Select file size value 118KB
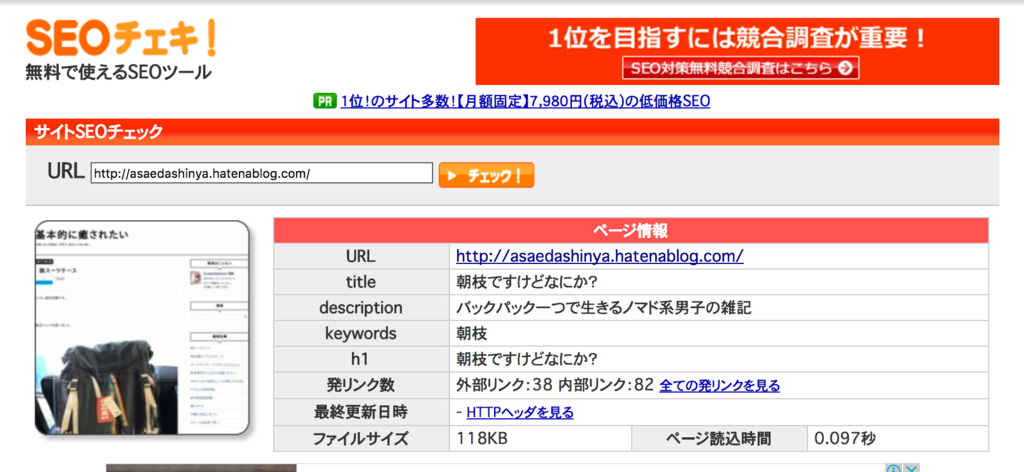This screenshot has width=1024, height=472. (x=482, y=438)
